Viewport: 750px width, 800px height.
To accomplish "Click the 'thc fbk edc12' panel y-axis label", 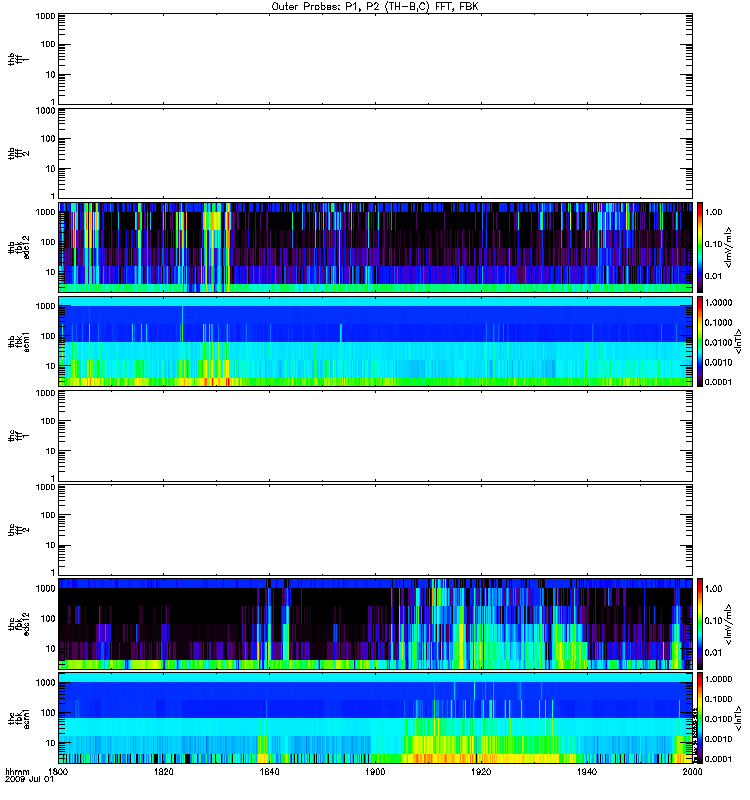I will click(18, 623).
